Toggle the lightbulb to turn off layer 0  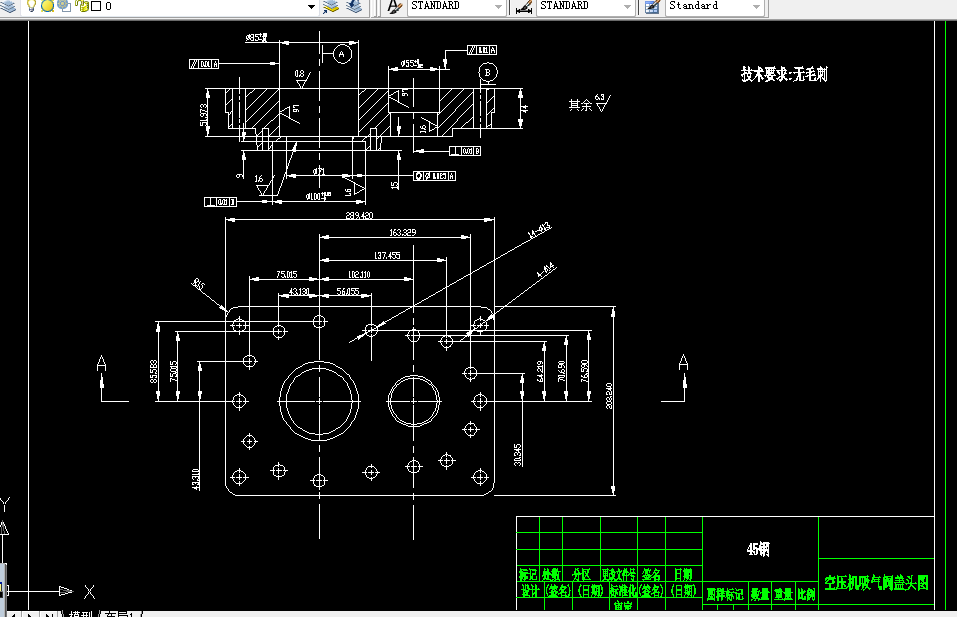(x=31, y=7)
